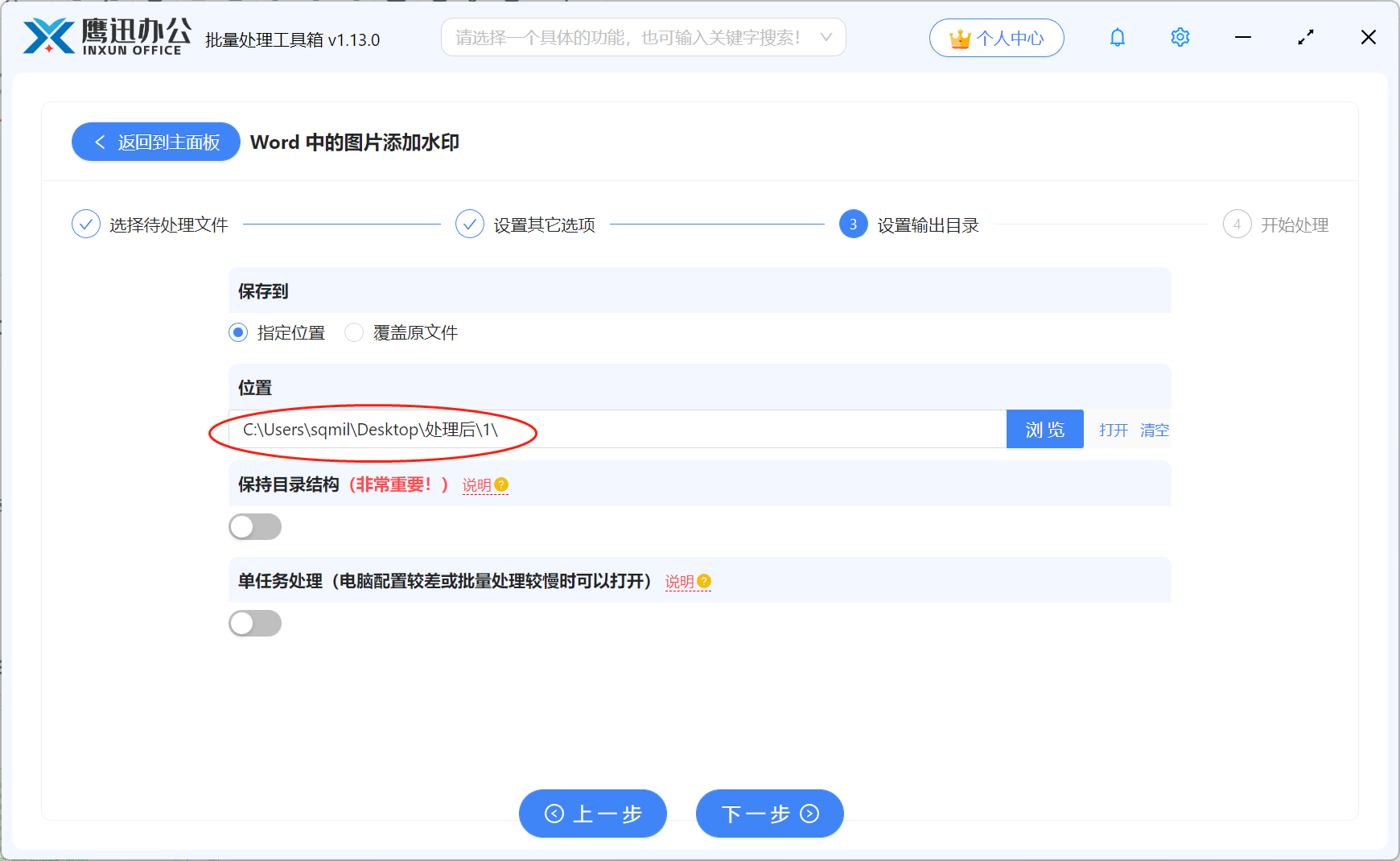1400x861 pixels.
Task: Click the 选择待处理文件 step label
Action: coord(169,225)
